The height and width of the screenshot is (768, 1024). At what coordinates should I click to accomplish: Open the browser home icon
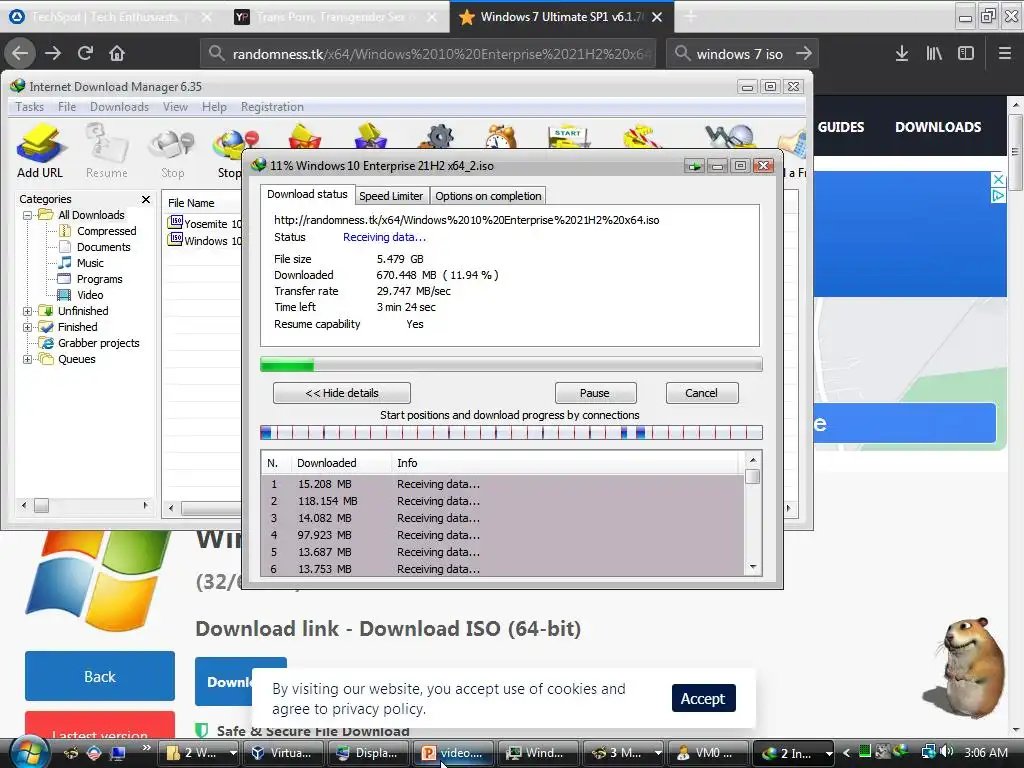(x=117, y=54)
